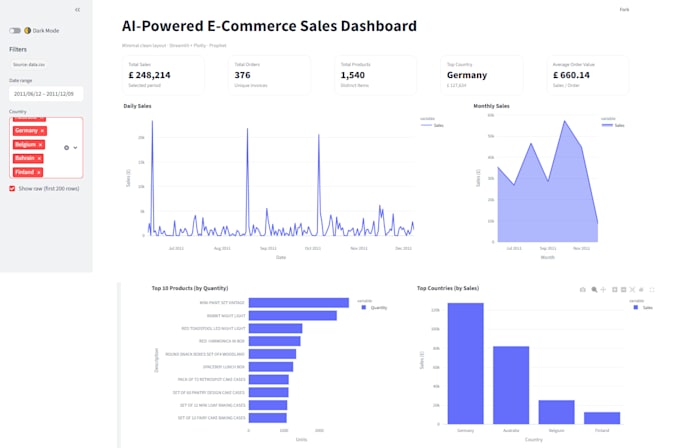Open the Date range input field

click(46, 94)
